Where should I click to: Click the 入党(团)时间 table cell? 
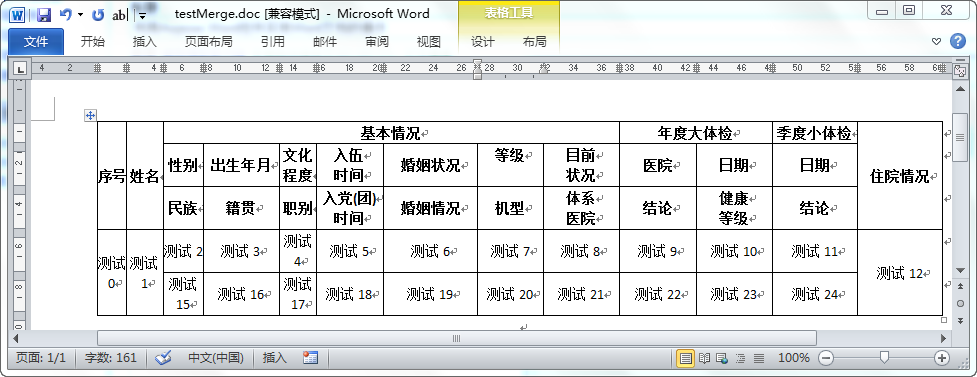[x=350, y=208]
